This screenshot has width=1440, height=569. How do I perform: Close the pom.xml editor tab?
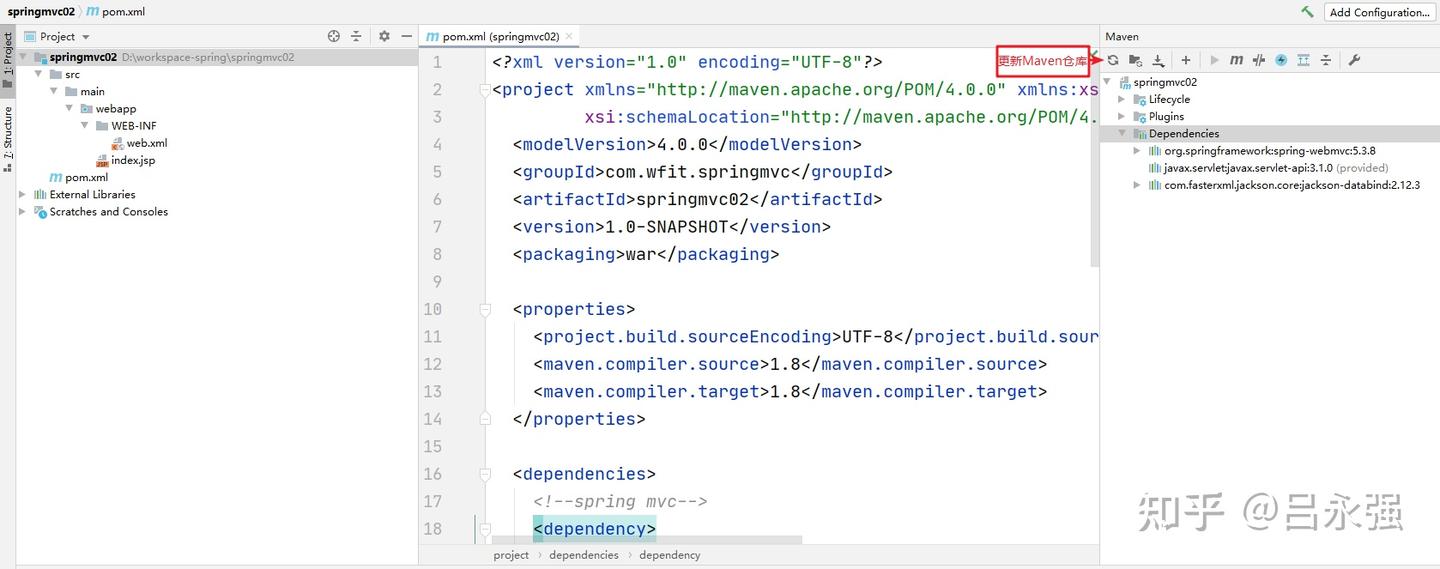[x=569, y=36]
